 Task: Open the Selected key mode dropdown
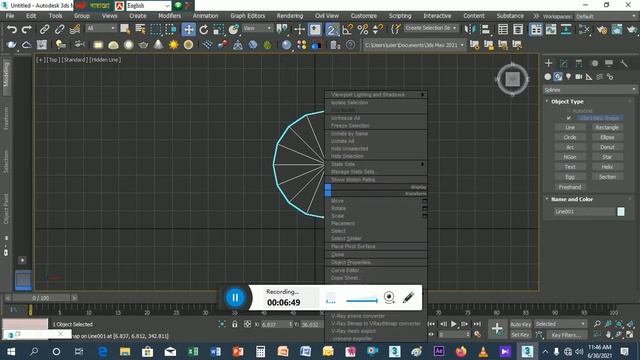pos(560,324)
